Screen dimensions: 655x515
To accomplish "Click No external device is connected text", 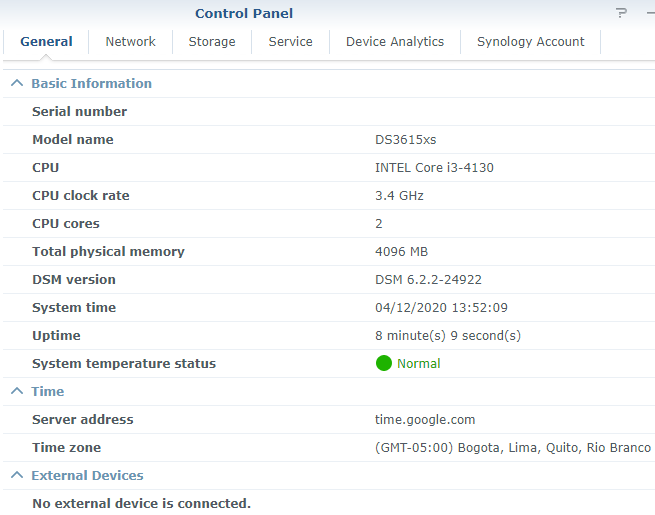I will pos(141,503).
